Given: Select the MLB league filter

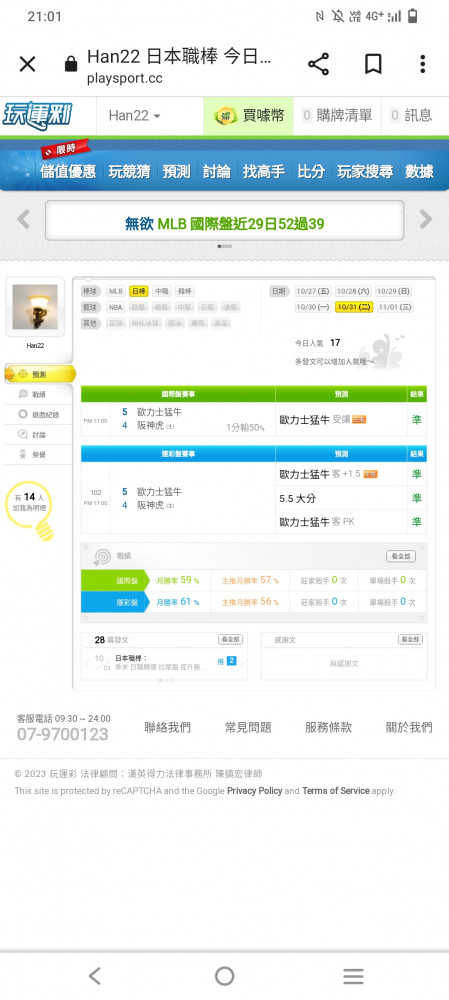Looking at the screenshot, I should (x=115, y=291).
